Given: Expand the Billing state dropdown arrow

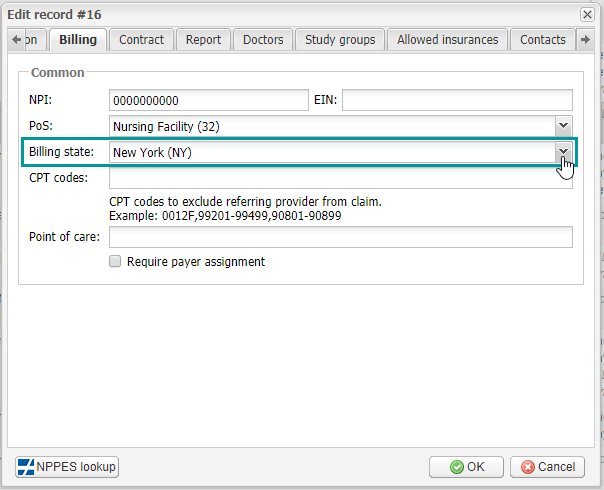Looking at the screenshot, I should [564, 152].
